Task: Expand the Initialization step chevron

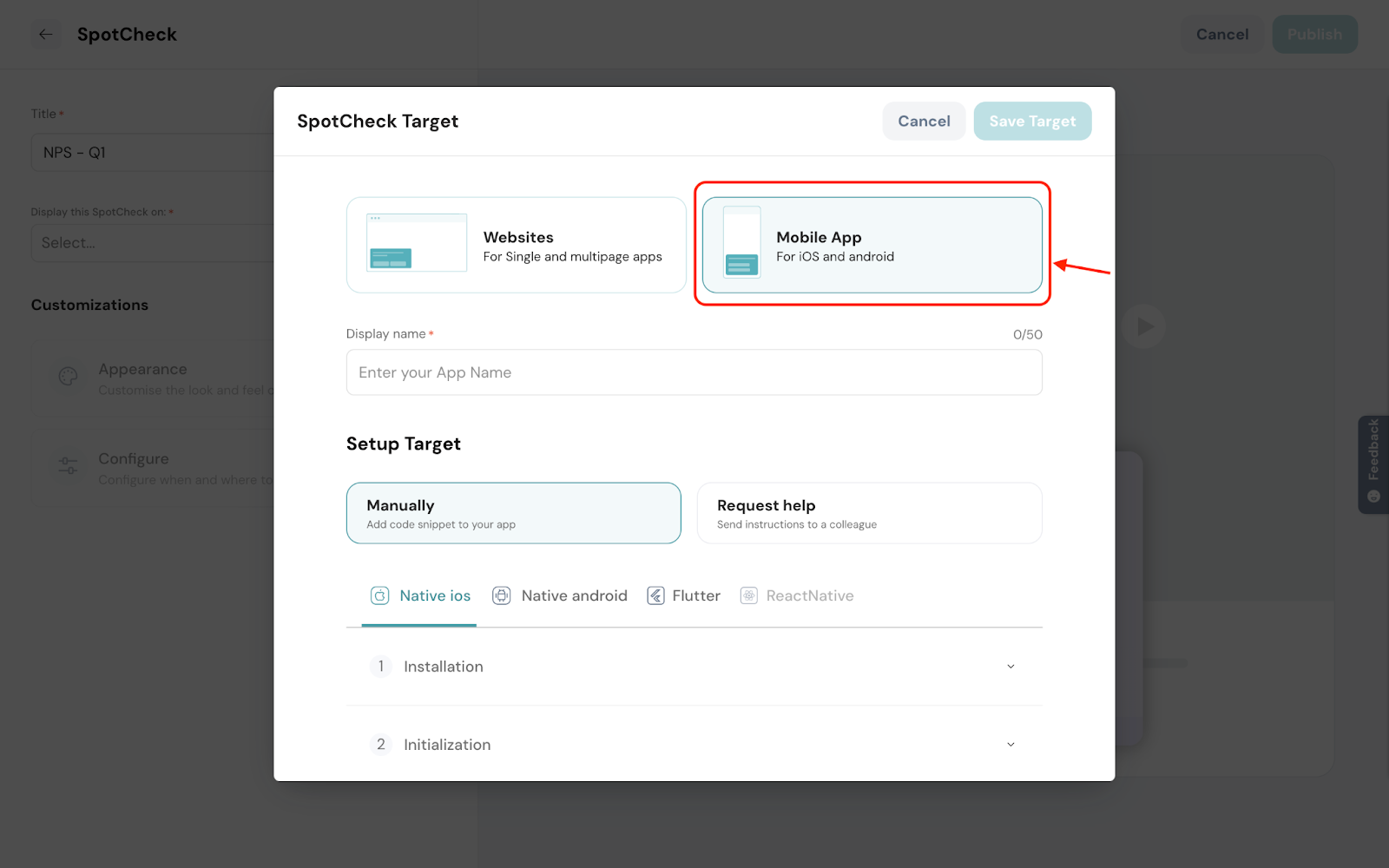Action: (1010, 745)
